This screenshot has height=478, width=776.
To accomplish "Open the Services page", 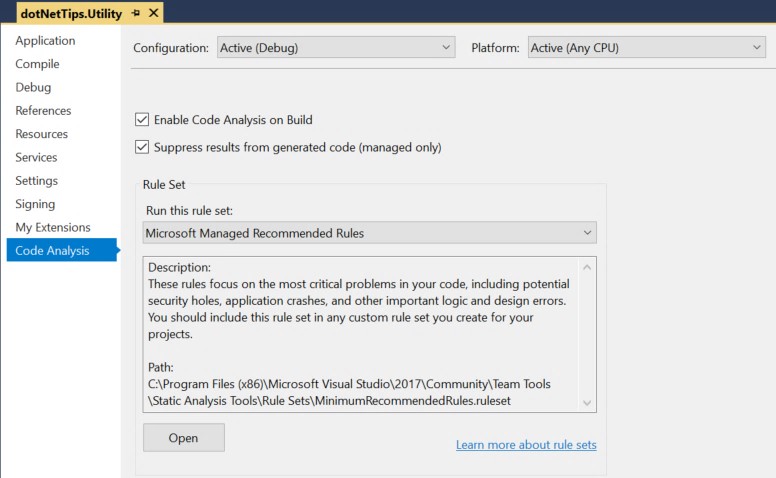I will (36, 157).
